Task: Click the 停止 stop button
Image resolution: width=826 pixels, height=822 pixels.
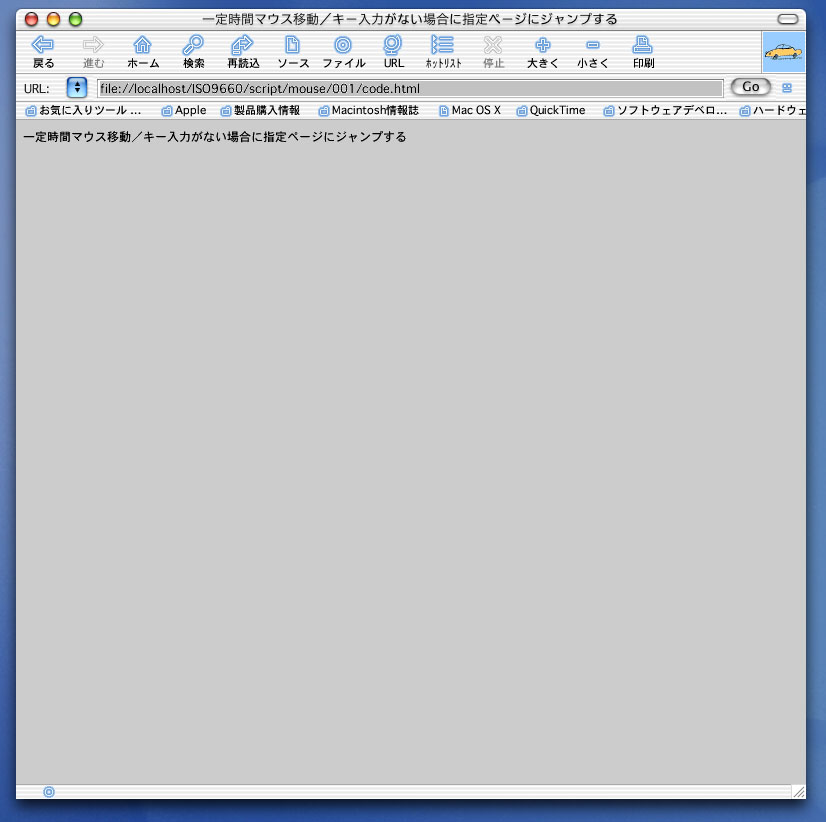Action: [493, 52]
